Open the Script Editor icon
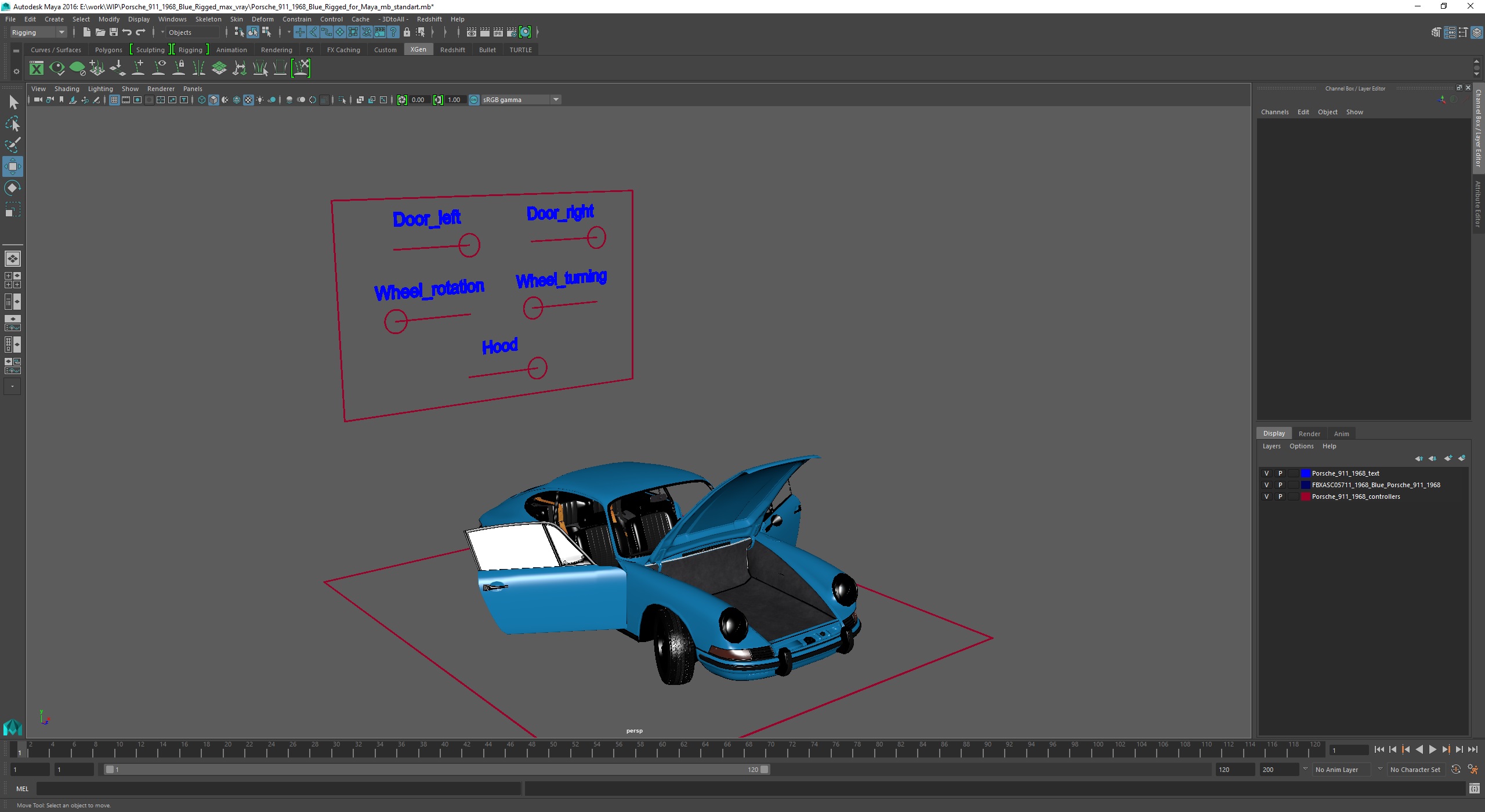 point(1474,789)
